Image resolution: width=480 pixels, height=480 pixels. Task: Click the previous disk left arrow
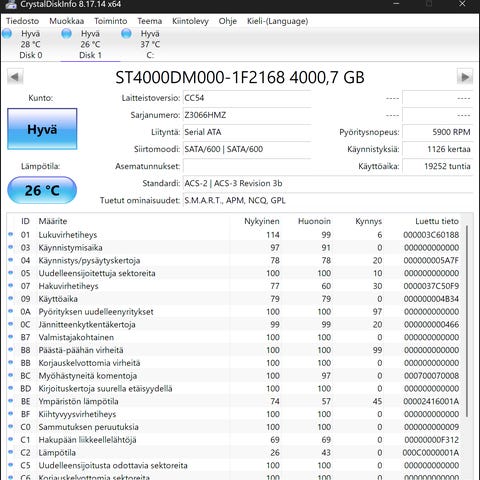(x=15, y=77)
